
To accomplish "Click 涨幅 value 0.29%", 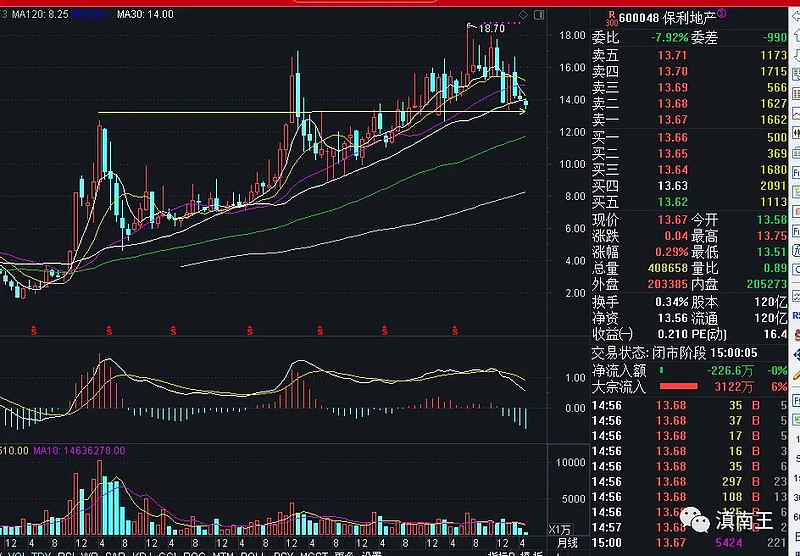I will pos(671,252).
